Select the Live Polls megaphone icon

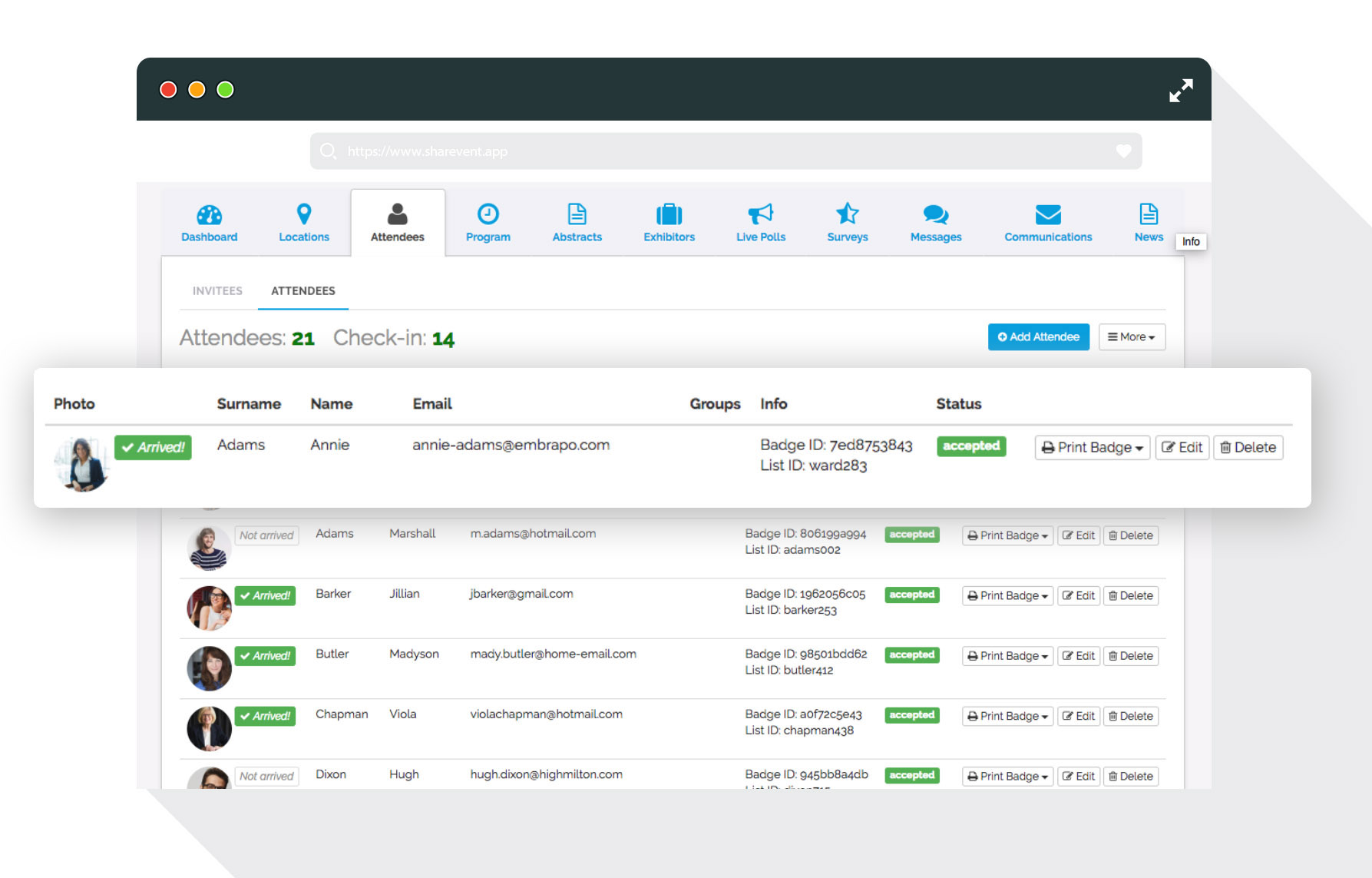(x=761, y=214)
